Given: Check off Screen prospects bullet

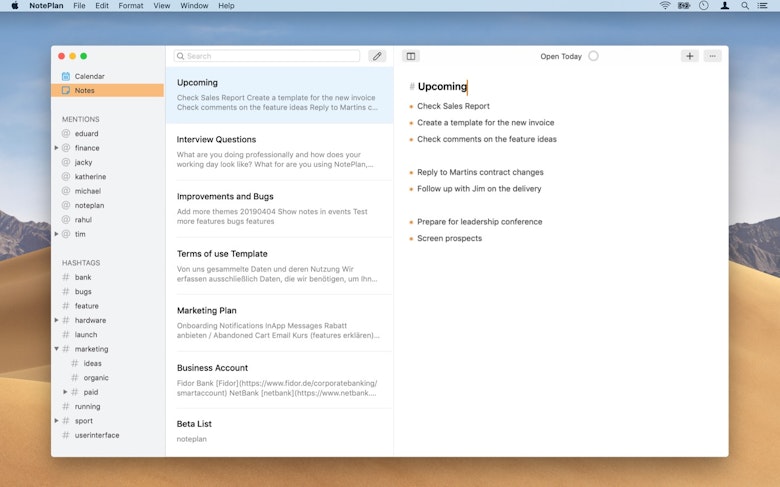Looking at the screenshot, I should 411,239.
